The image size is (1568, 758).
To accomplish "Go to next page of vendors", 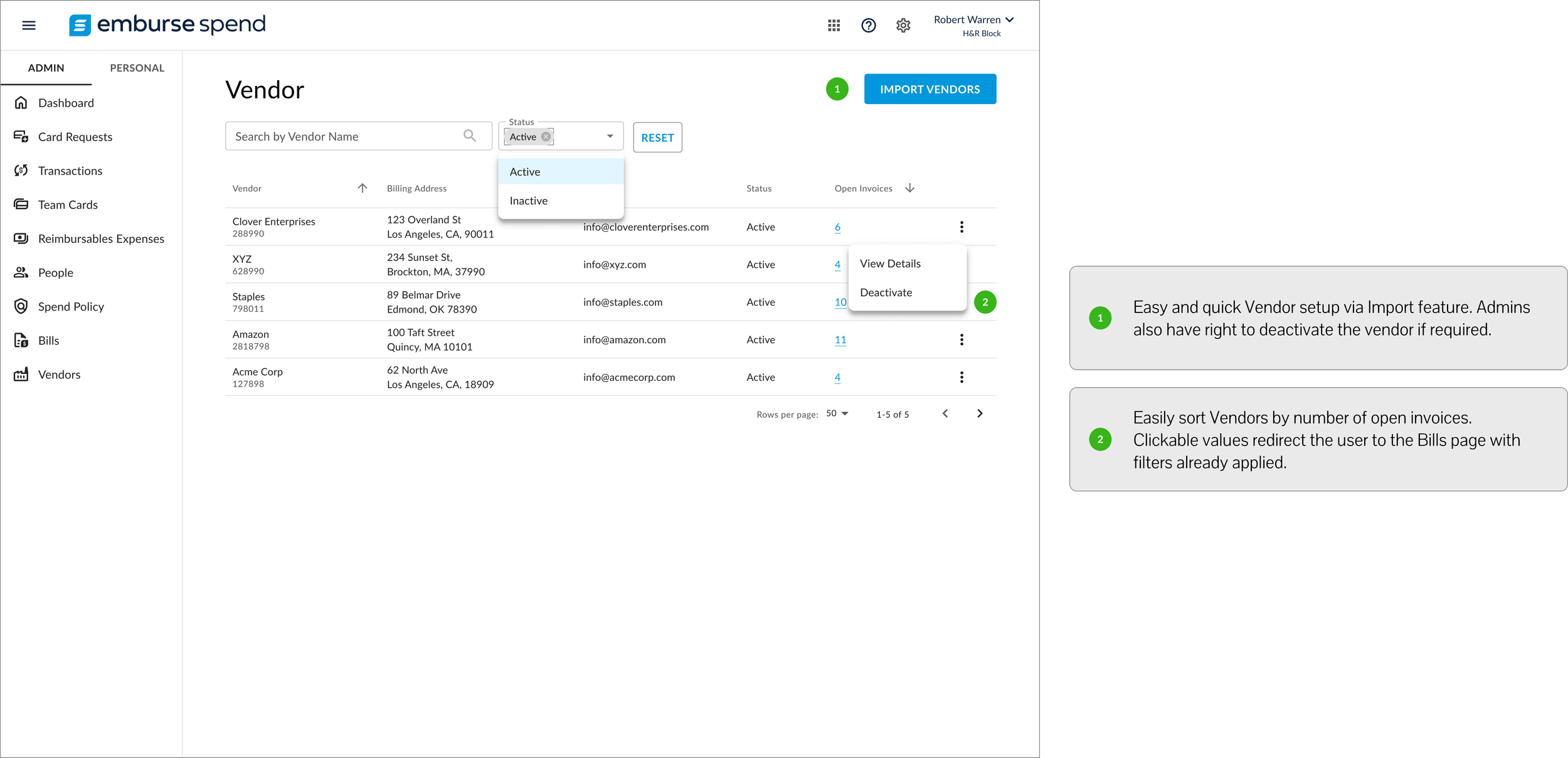I will point(980,414).
